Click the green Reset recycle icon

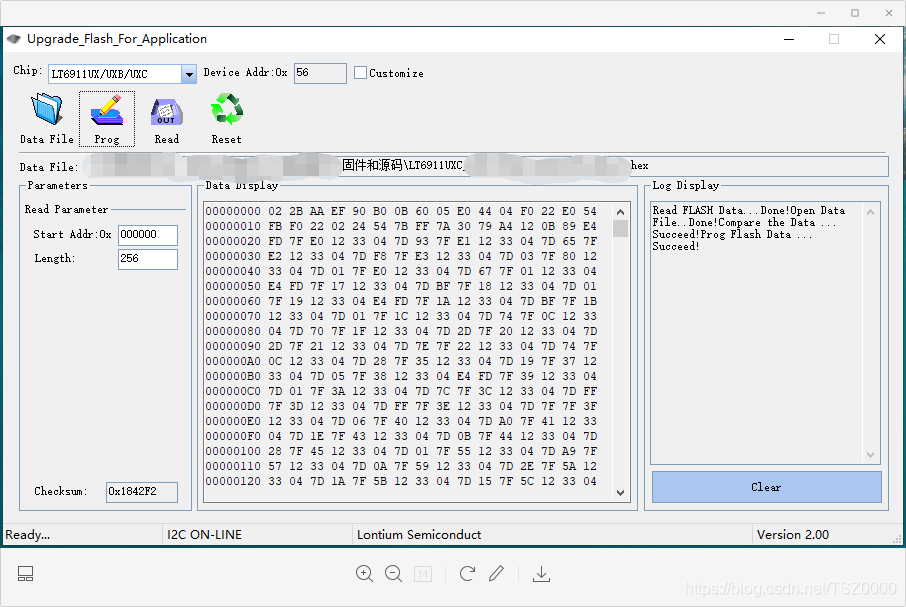coord(226,109)
